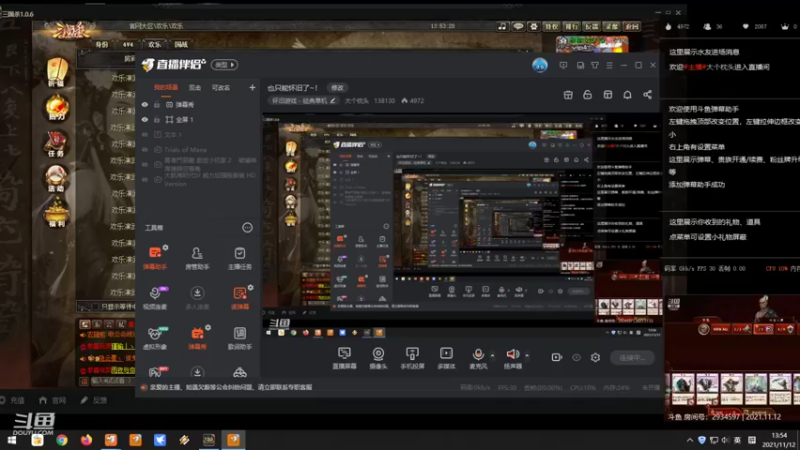Open settings gear on 读弹幕 tool

[x=251, y=288]
